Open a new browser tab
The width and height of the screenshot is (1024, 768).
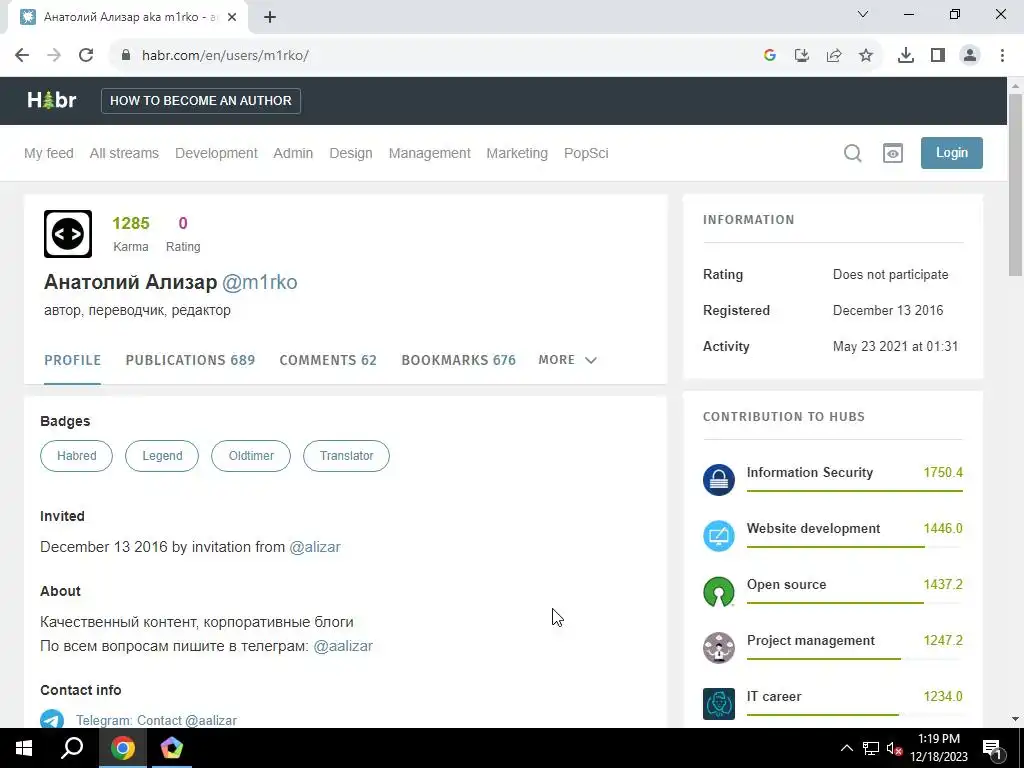point(270,17)
